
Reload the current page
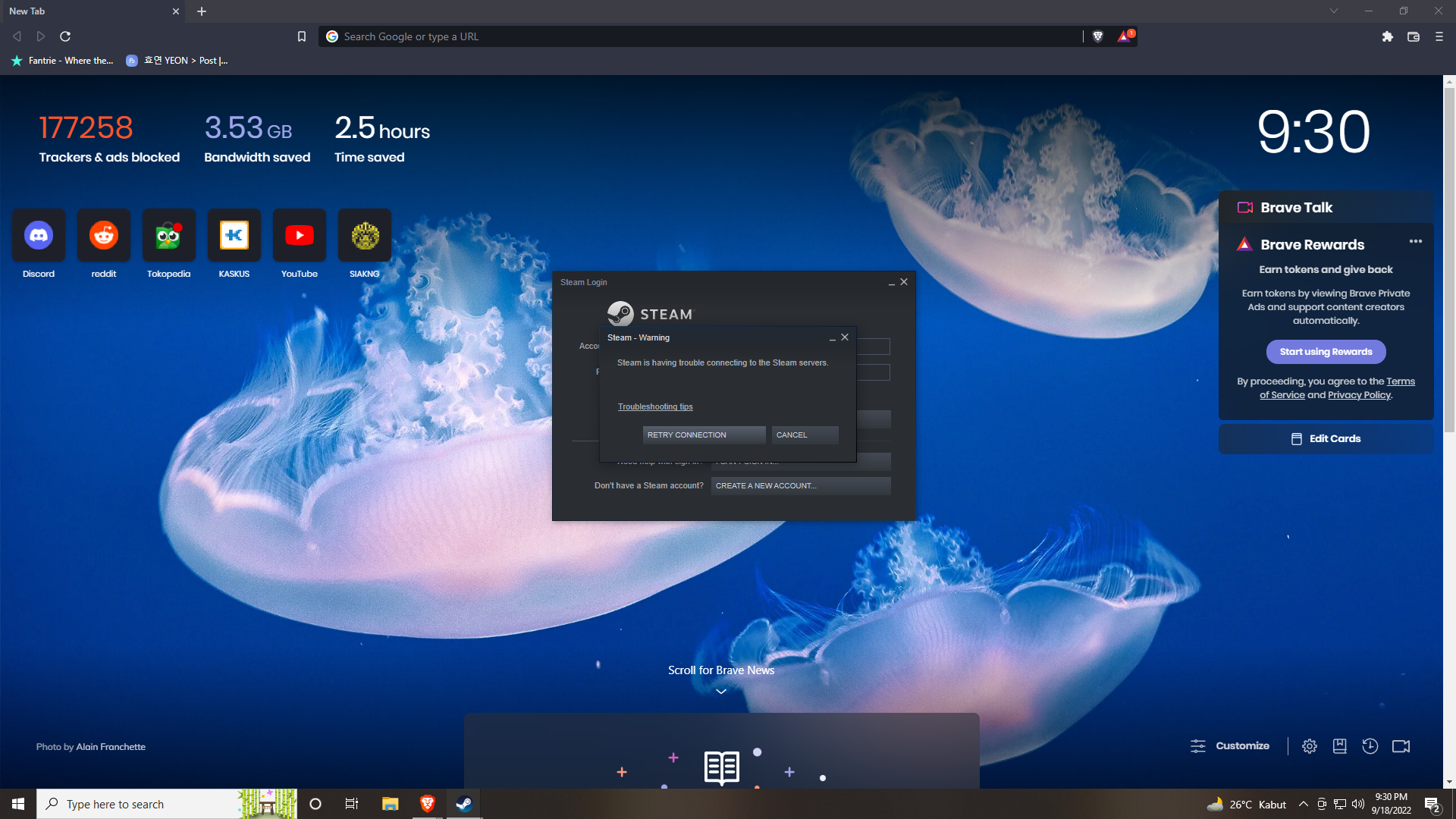click(65, 36)
